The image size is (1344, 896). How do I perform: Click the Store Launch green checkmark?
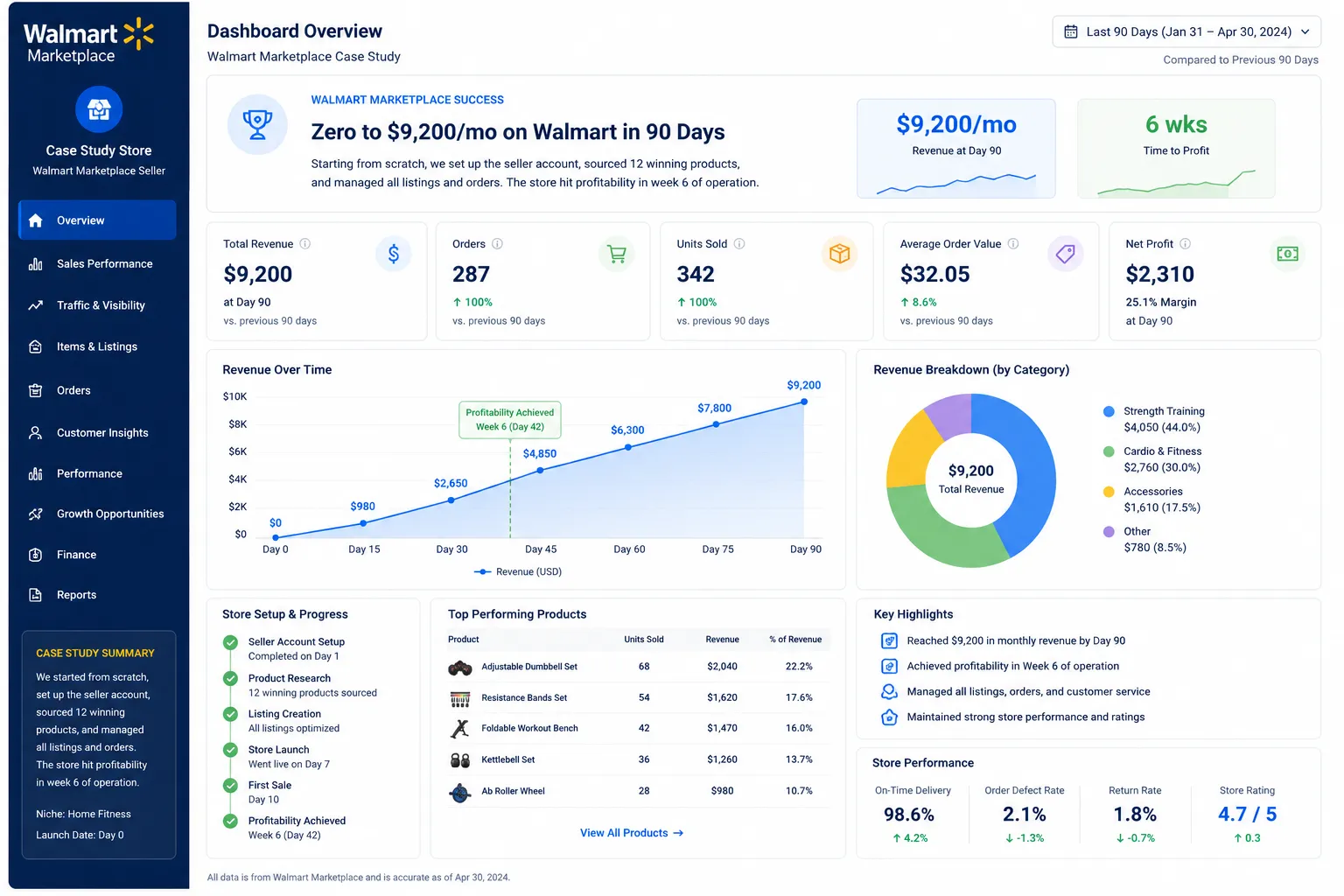(x=231, y=751)
